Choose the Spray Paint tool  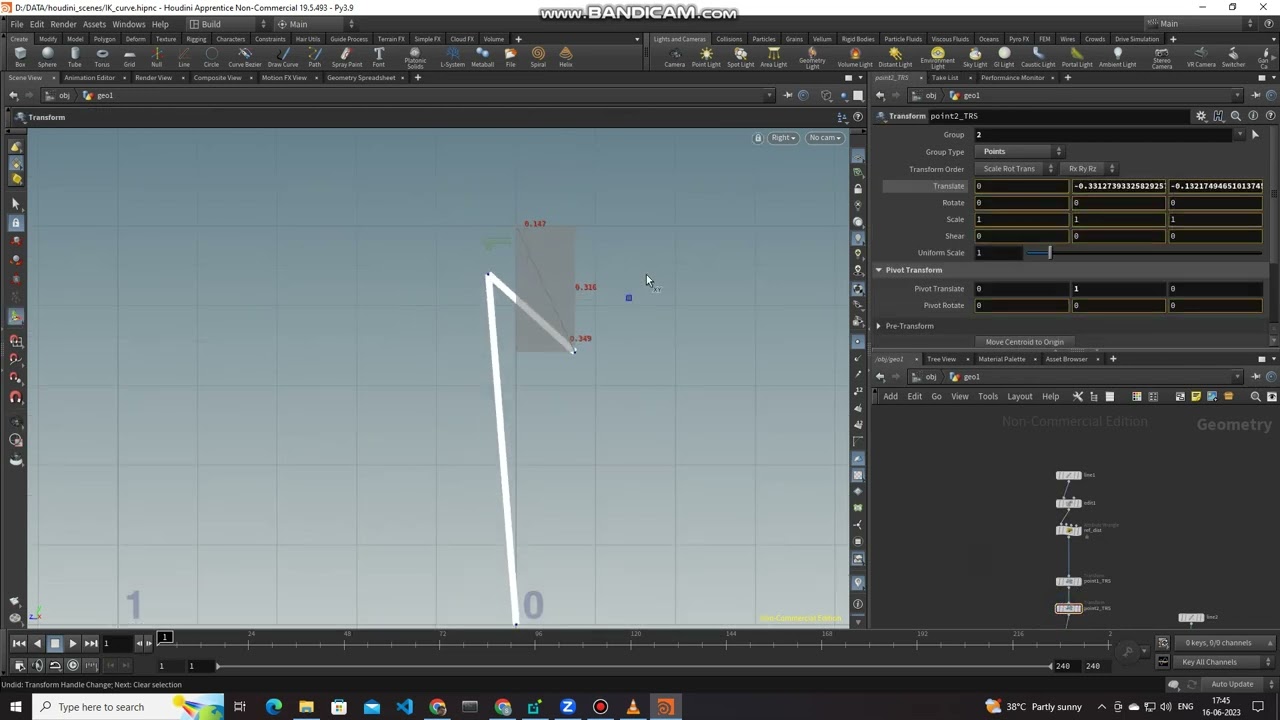346,57
